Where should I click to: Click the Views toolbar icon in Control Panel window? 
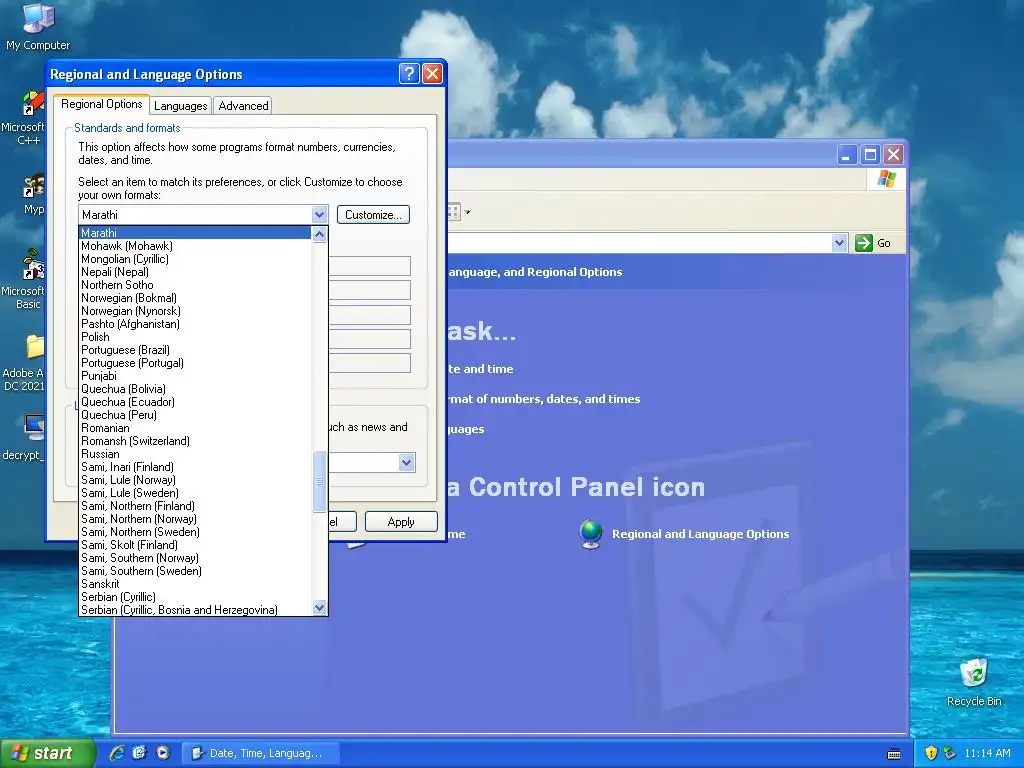click(x=454, y=212)
